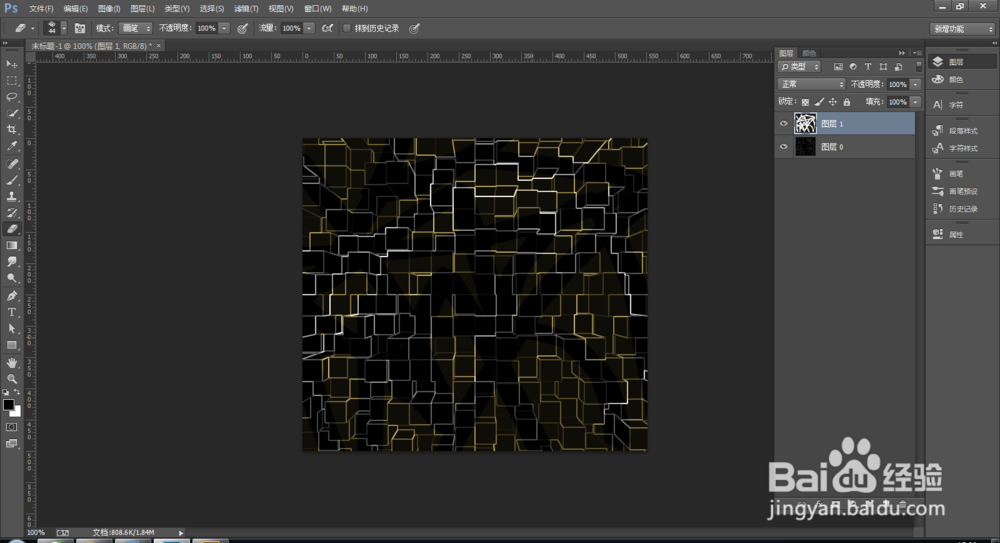The height and width of the screenshot is (543, 1000).
Task: Select the Dodge tool
Action: (11, 278)
